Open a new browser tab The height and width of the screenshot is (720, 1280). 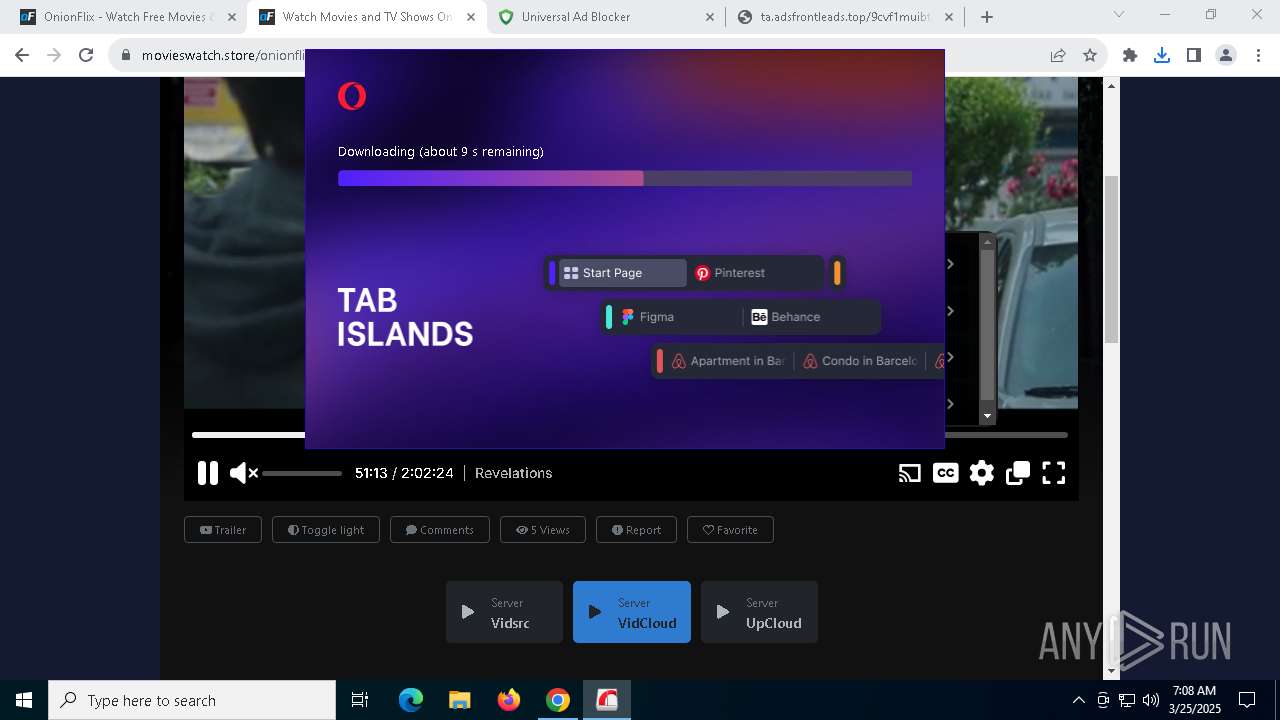987,17
